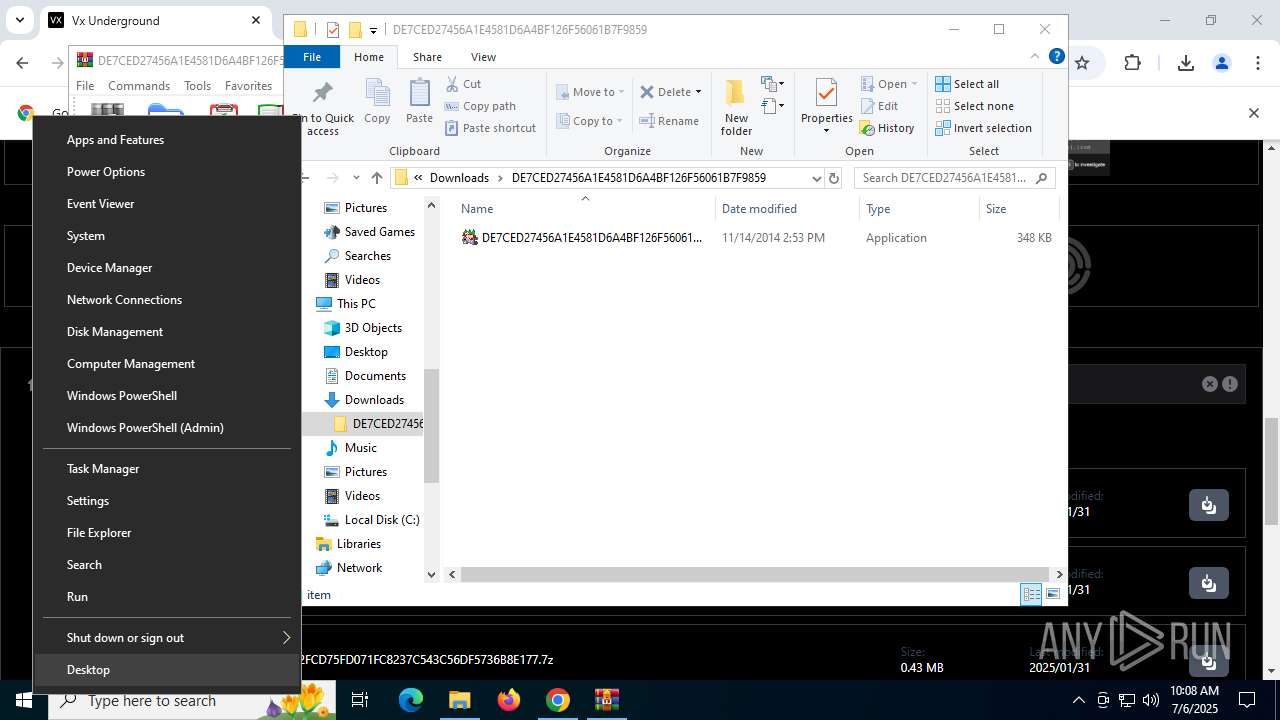Screen dimensions: 1280x720
Task: Click the Rename button
Action: [x=669, y=121]
